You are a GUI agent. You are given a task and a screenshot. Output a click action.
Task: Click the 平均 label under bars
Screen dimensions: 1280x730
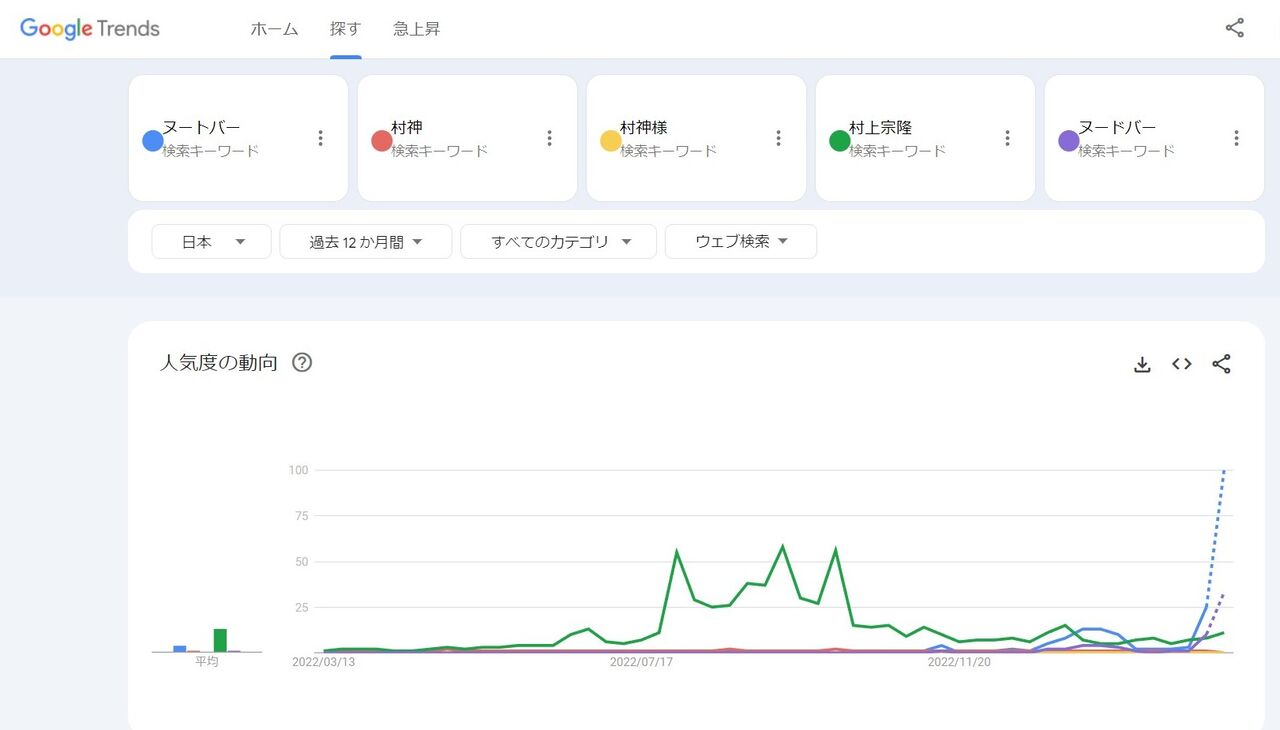206,662
